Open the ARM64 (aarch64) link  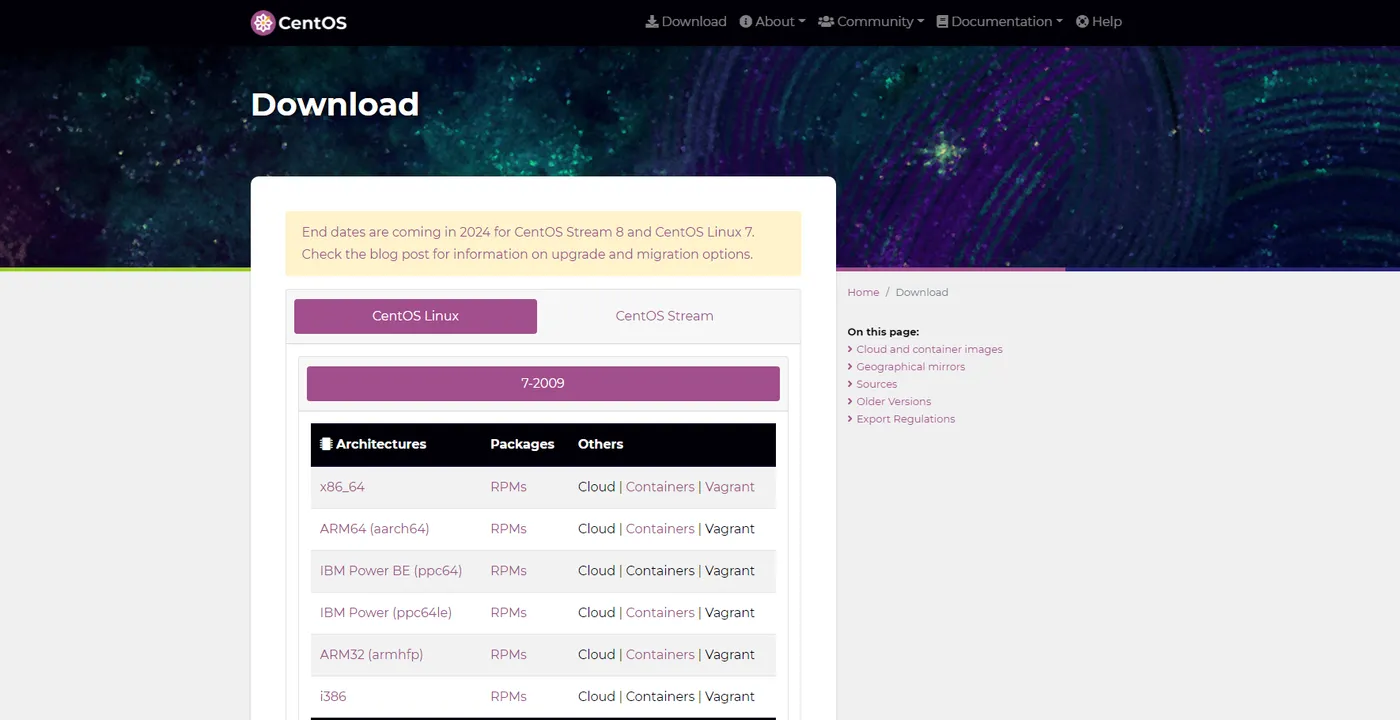click(374, 529)
